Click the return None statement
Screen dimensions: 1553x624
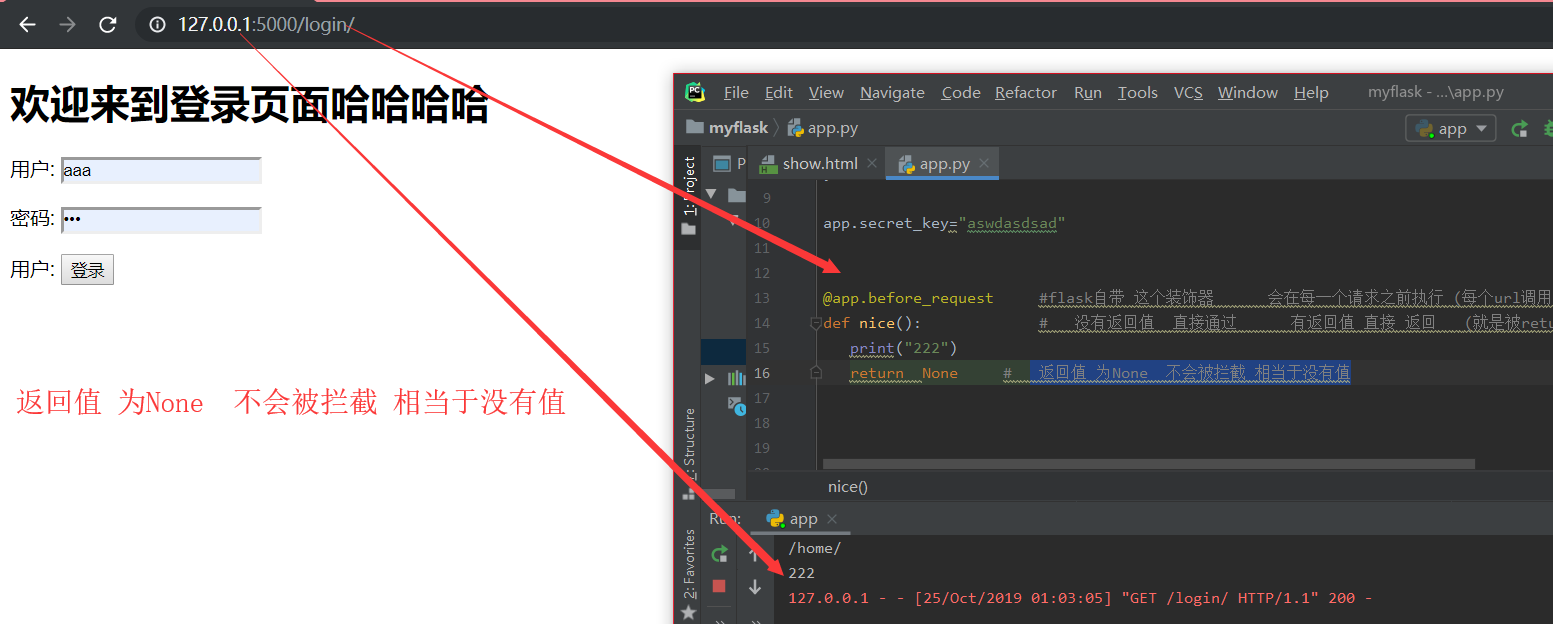[904, 373]
